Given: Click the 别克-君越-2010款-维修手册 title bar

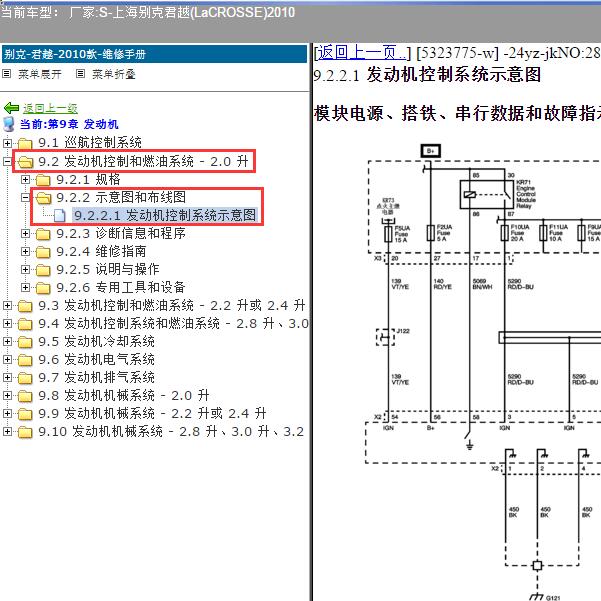Looking at the screenshot, I should pyautogui.click(x=154, y=54).
